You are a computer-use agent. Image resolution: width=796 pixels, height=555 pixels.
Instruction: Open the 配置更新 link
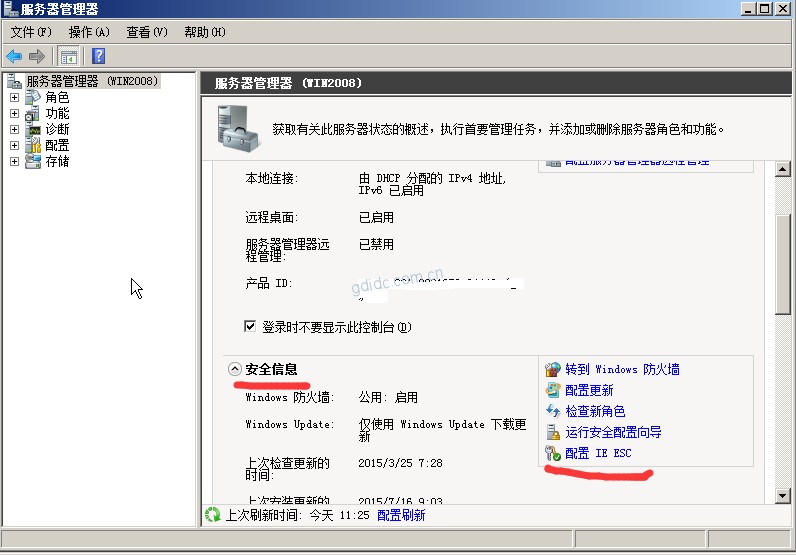(589, 390)
